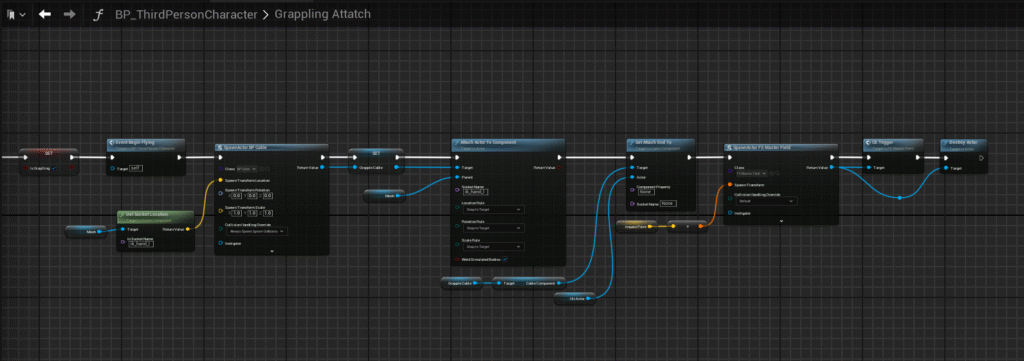Select the conversion node after Impact Point

coord(686,226)
